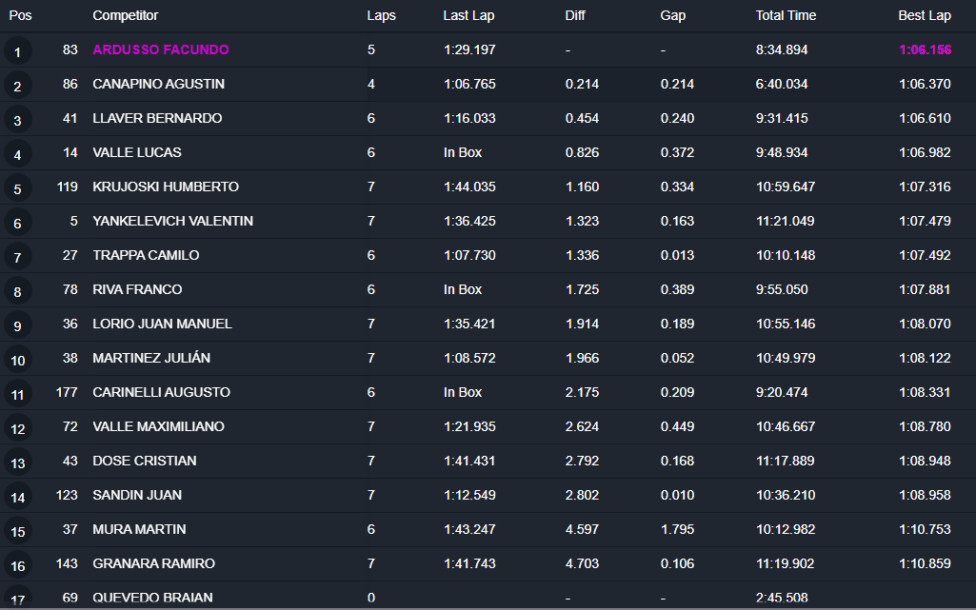976x610 pixels.
Task: Click the Competitor column header
Action: point(125,16)
